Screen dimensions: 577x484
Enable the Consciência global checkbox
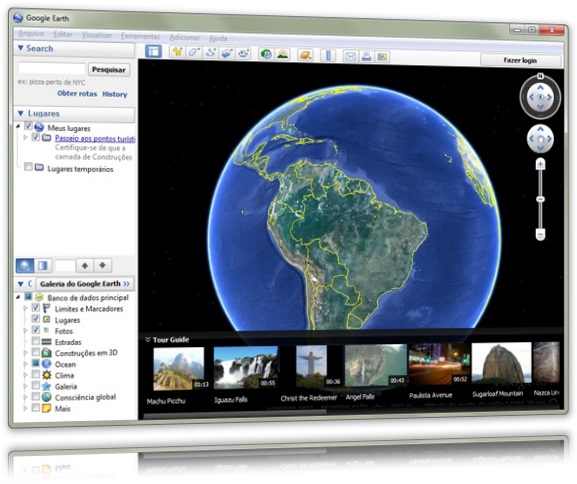(36, 396)
